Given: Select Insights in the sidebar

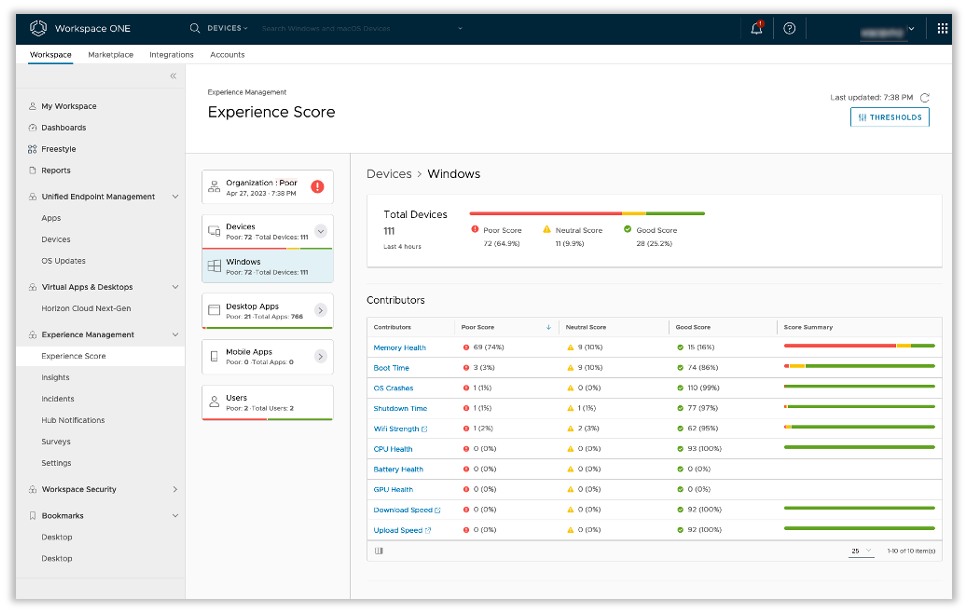Looking at the screenshot, I should (x=55, y=377).
